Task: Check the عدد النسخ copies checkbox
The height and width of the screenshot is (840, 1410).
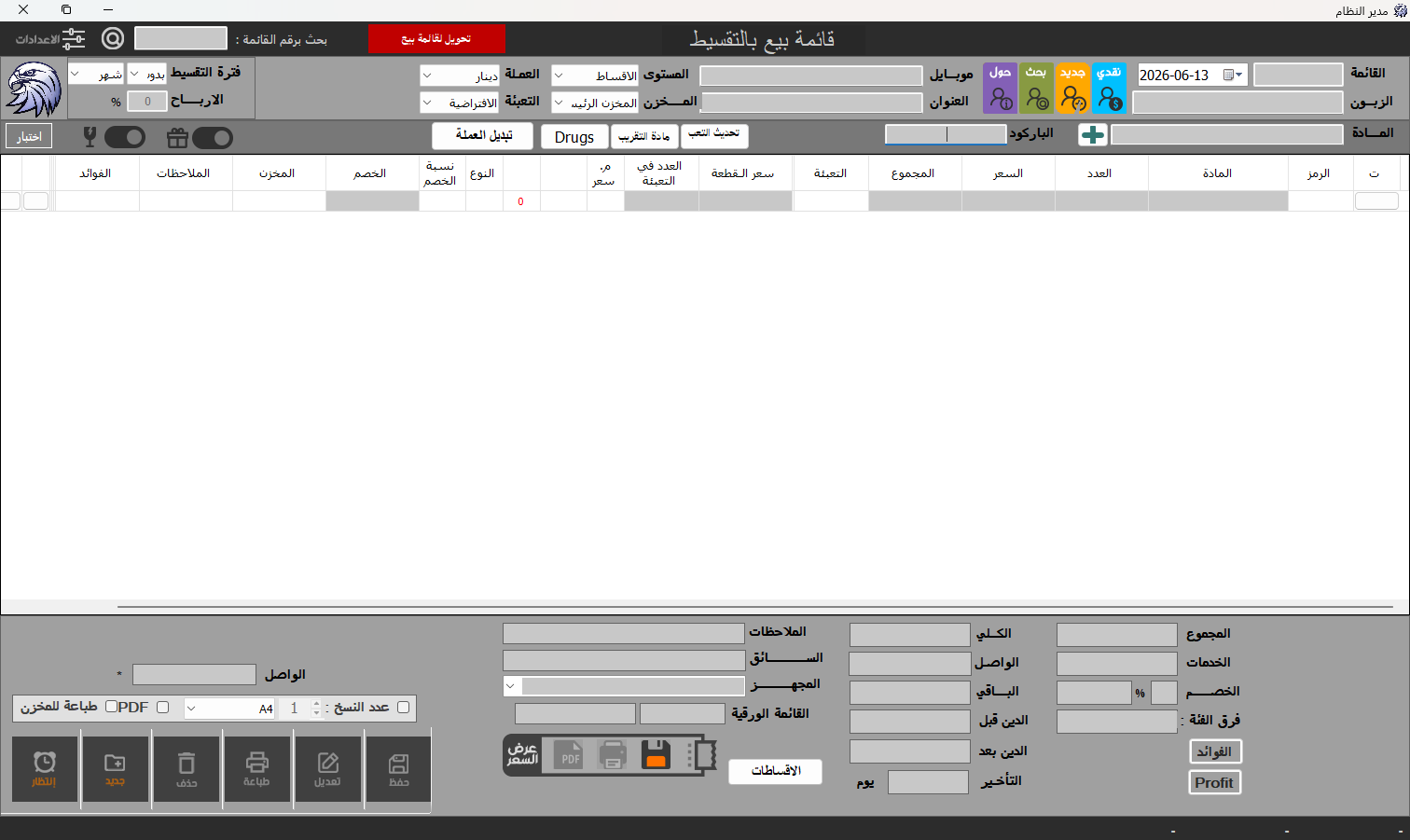Action: point(403,708)
